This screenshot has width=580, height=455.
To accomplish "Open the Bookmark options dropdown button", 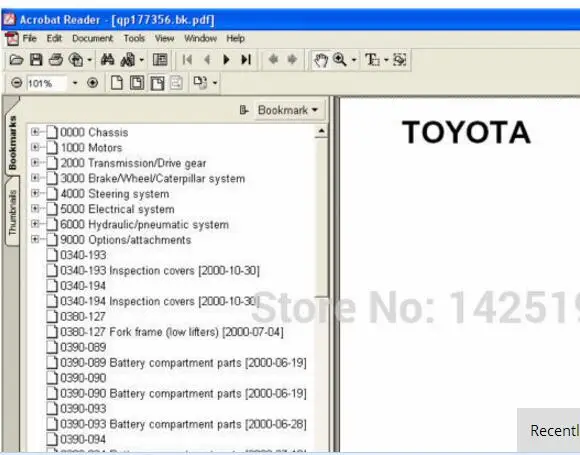I will 288,110.
